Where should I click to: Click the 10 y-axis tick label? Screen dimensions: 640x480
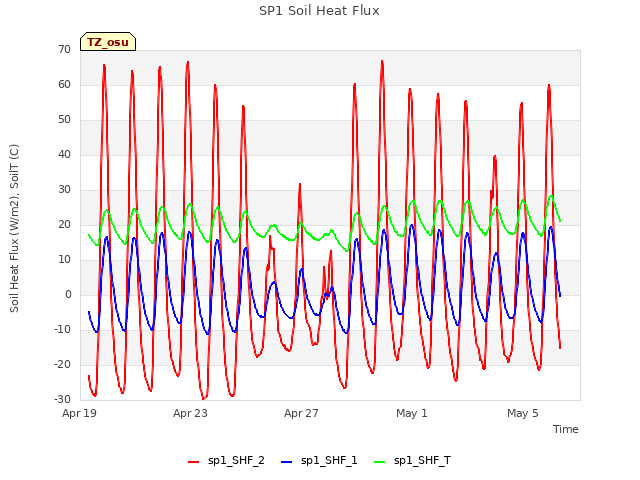point(64,260)
